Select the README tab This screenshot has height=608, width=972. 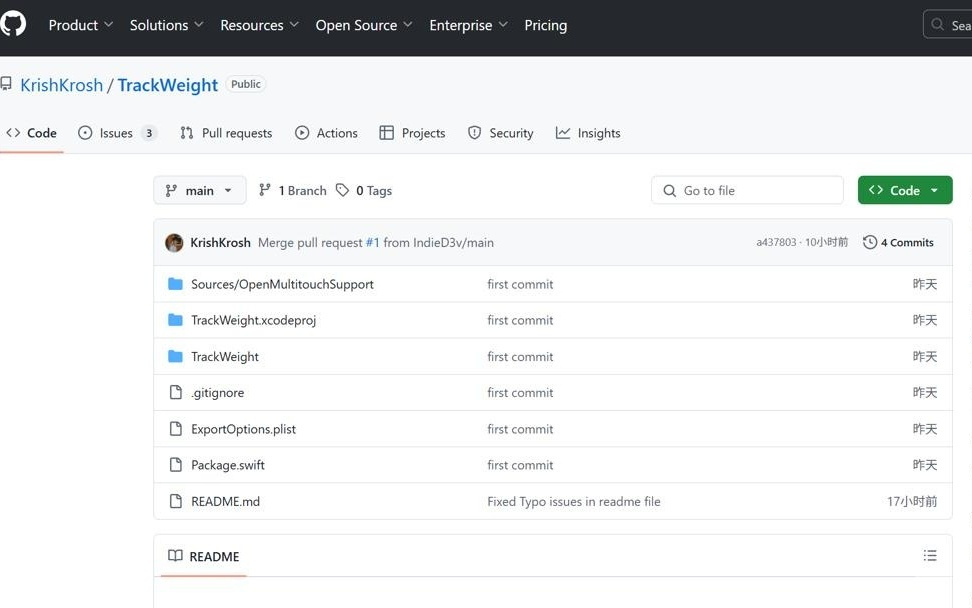(x=203, y=557)
